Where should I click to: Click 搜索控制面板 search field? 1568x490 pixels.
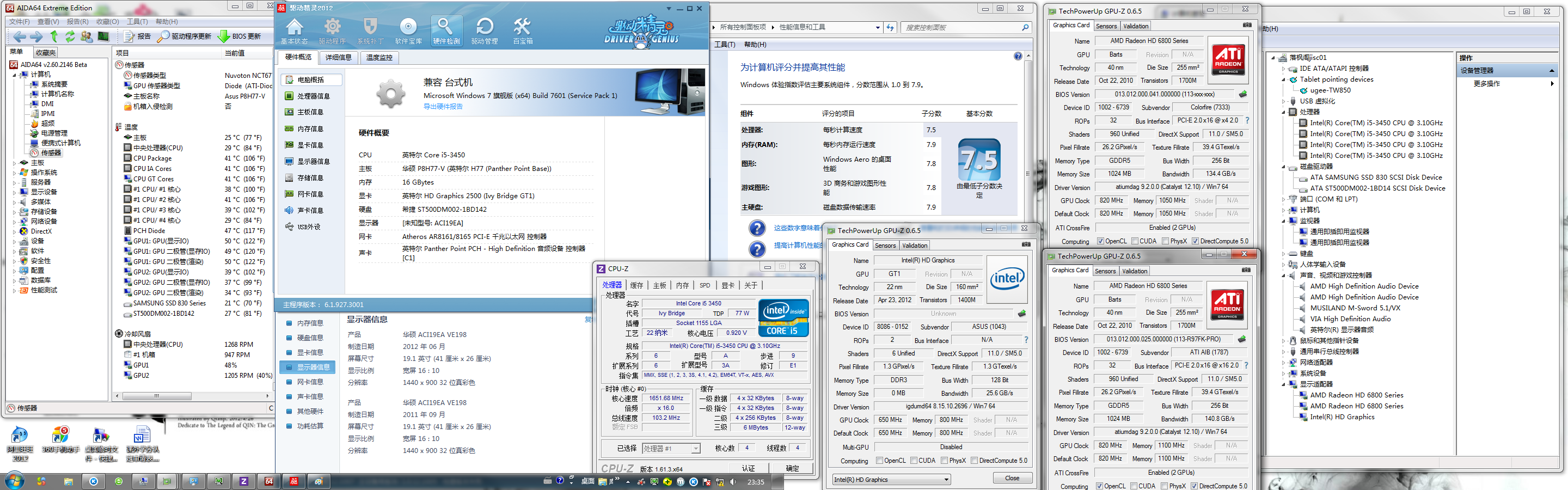[965, 27]
